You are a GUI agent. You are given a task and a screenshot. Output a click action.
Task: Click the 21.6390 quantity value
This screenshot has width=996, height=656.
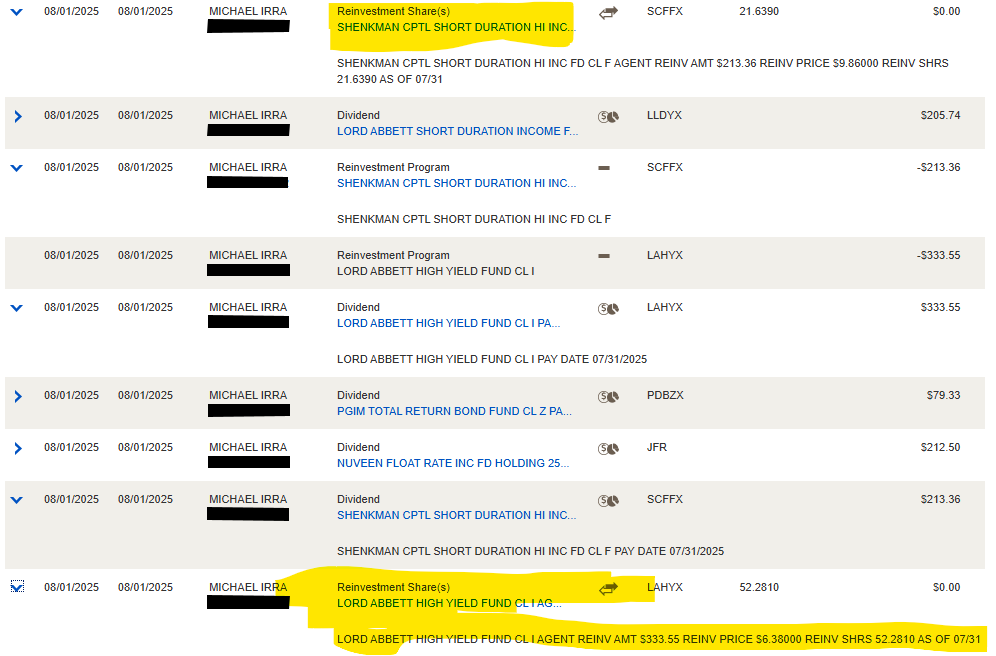click(x=759, y=11)
